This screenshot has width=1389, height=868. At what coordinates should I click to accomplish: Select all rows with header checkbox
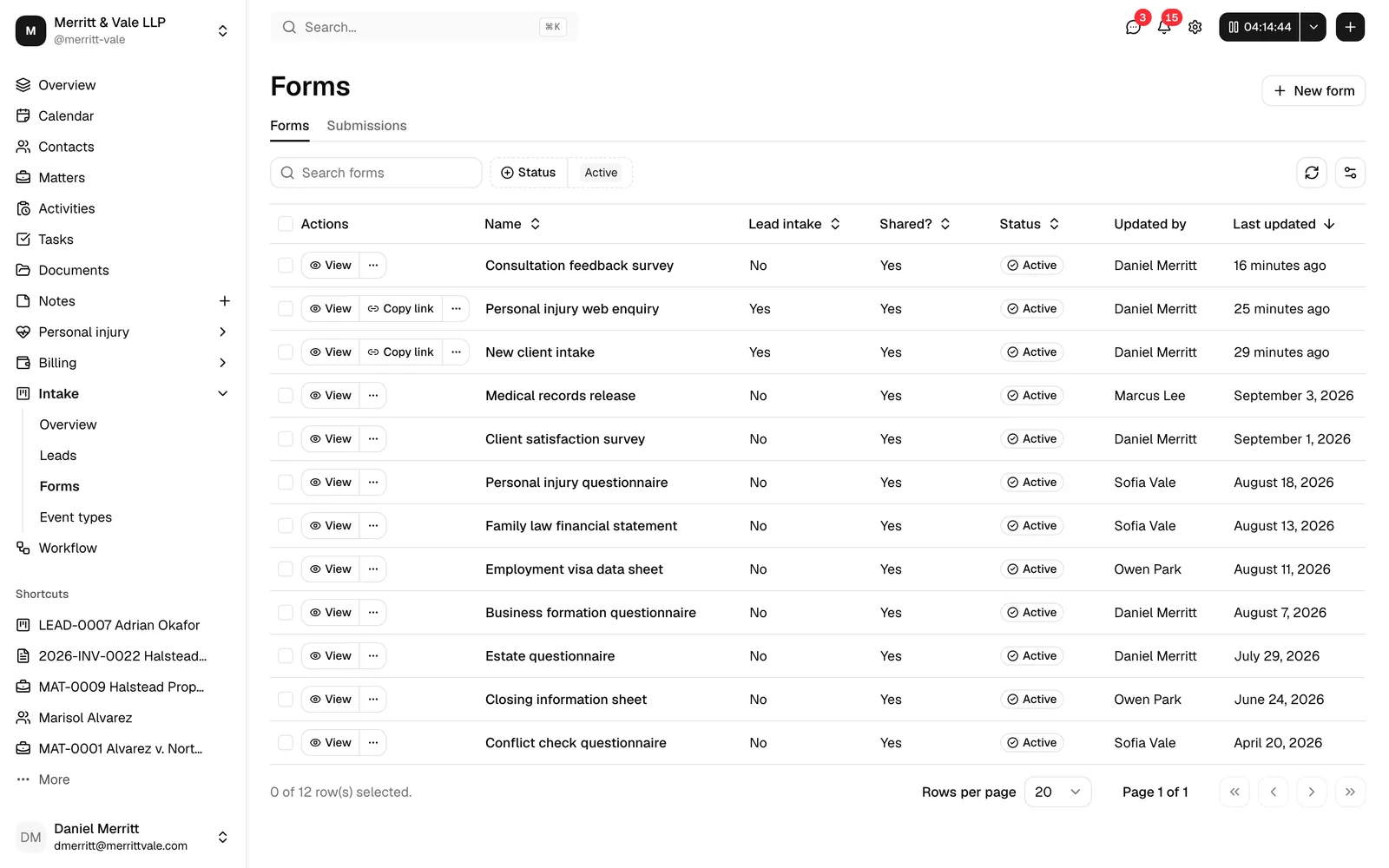[x=285, y=224]
